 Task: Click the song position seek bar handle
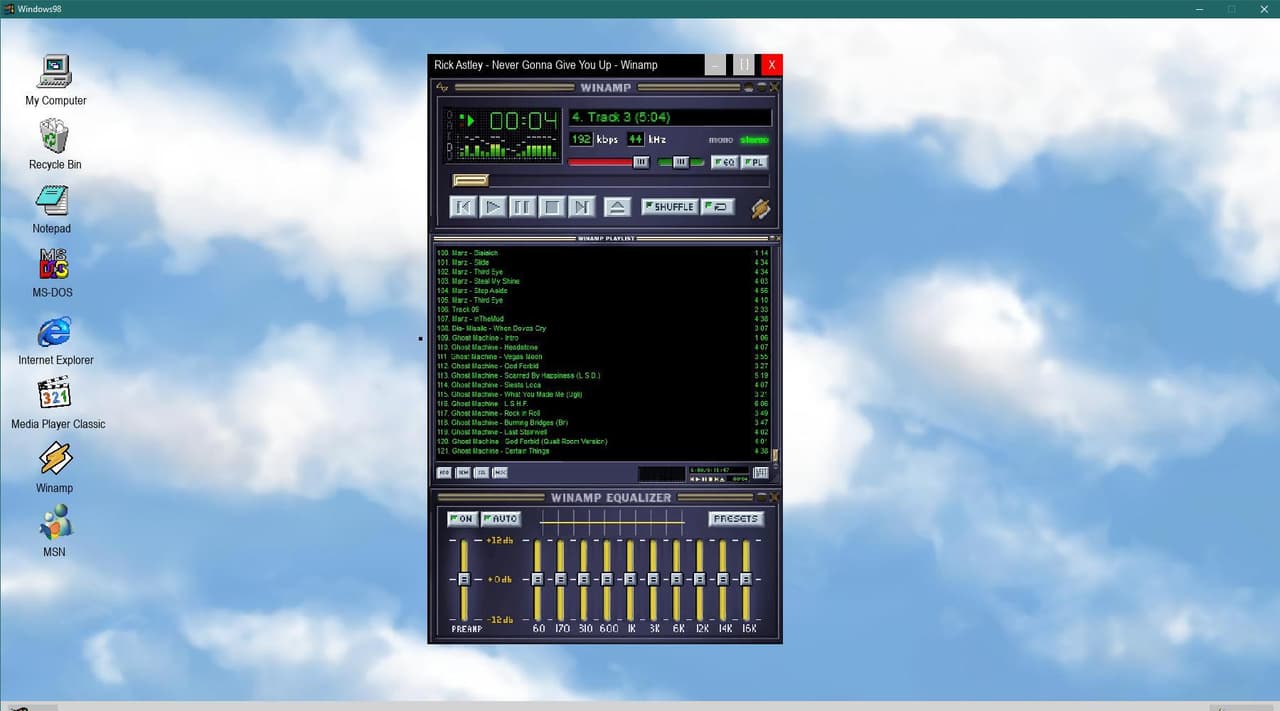470,180
